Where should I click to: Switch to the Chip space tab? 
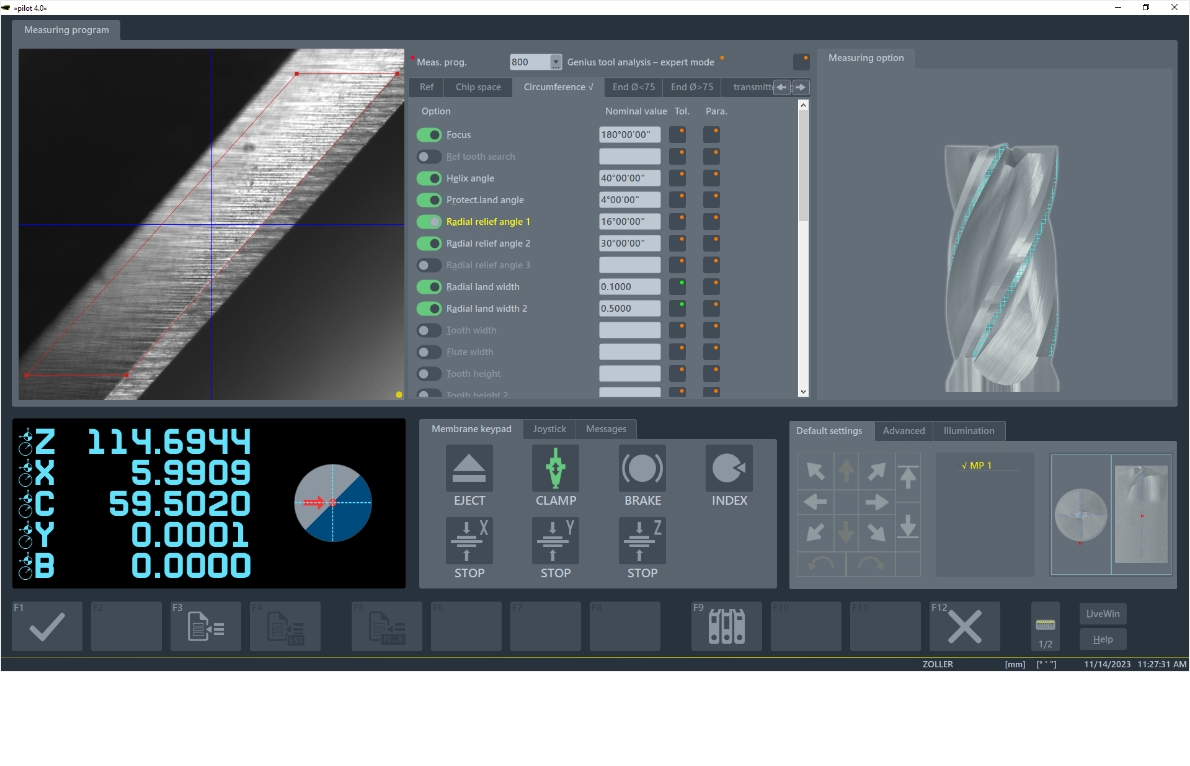478,87
